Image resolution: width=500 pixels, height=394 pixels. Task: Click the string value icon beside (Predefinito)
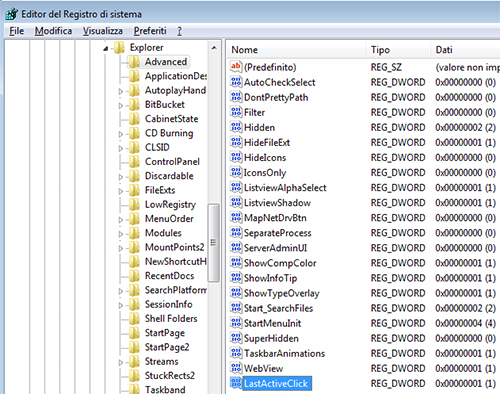coord(236,67)
